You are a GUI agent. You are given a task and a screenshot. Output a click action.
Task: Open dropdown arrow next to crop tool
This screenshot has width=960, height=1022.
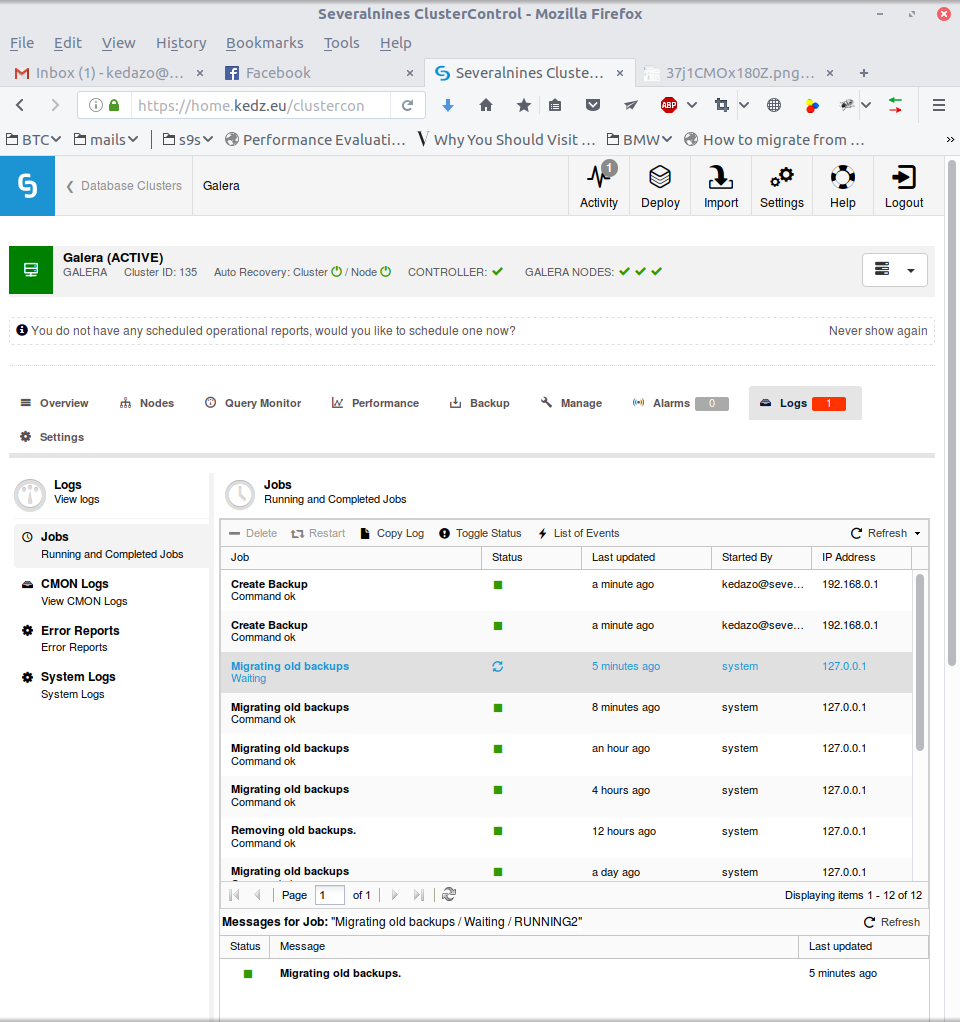(x=744, y=106)
